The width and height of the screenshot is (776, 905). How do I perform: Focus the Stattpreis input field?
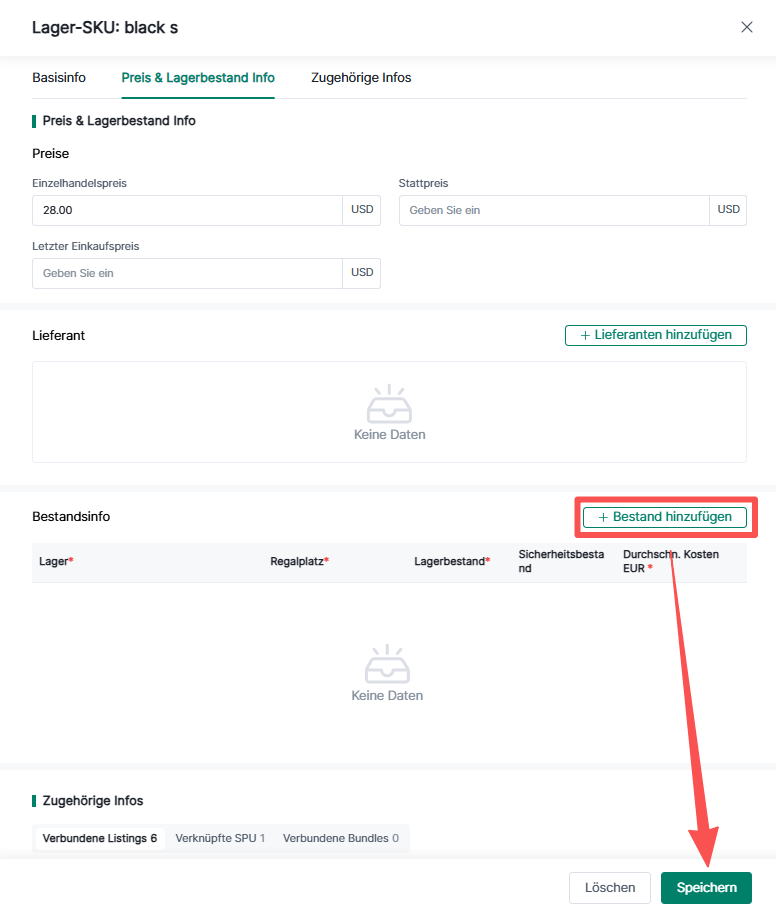[x=554, y=211]
